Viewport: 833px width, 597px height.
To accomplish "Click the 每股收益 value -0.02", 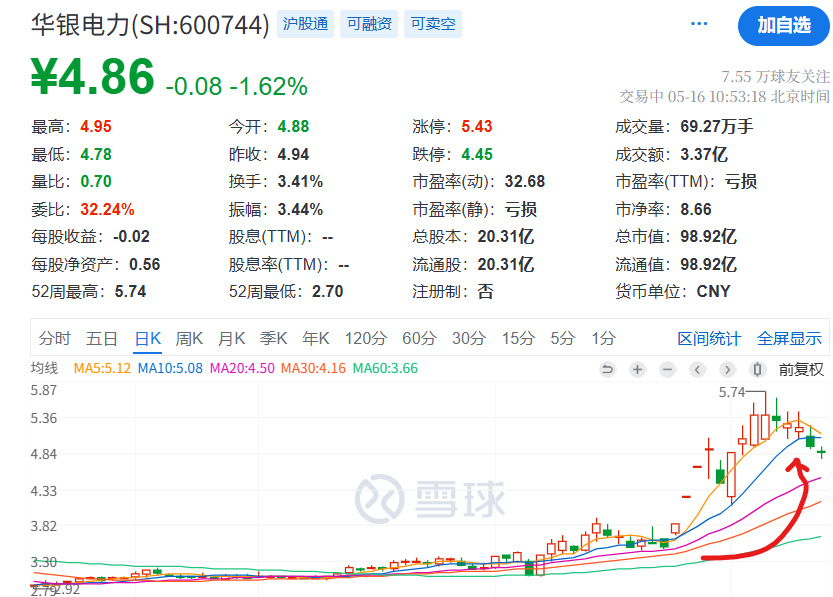I will (x=131, y=236).
